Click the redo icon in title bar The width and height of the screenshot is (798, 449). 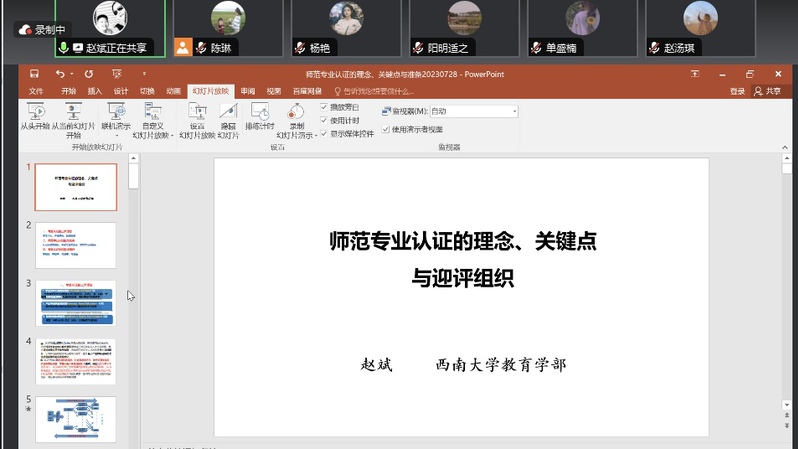pos(89,74)
